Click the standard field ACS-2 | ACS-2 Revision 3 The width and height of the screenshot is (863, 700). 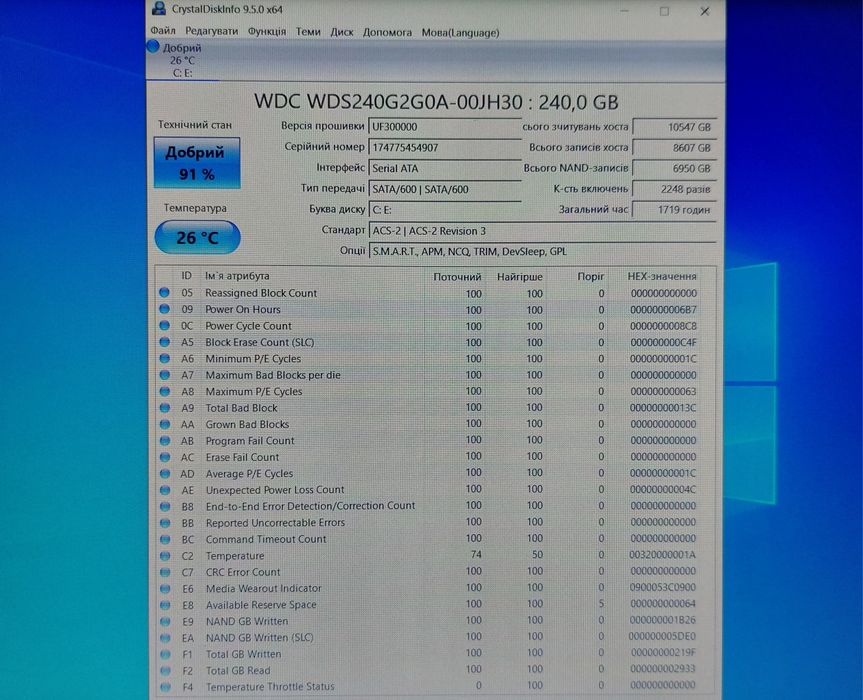tap(542, 231)
